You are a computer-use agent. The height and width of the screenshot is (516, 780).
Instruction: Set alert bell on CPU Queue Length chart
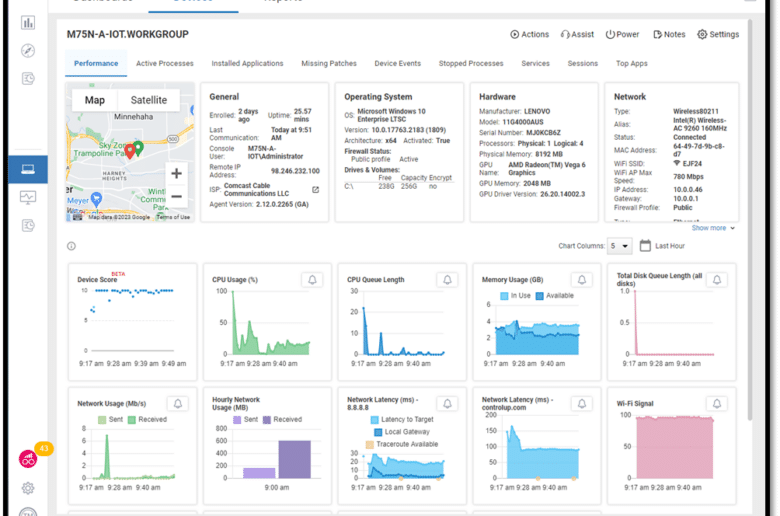[x=447, y=280]
